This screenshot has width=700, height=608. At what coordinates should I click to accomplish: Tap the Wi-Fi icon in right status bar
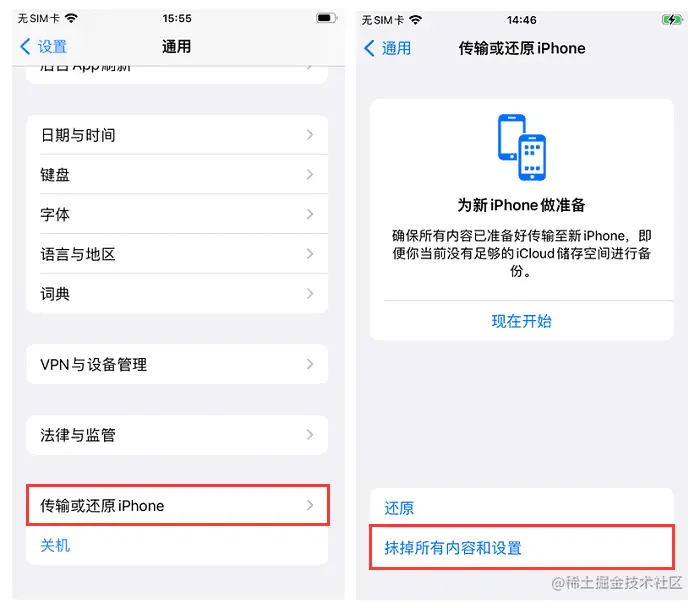pos(415,20)
